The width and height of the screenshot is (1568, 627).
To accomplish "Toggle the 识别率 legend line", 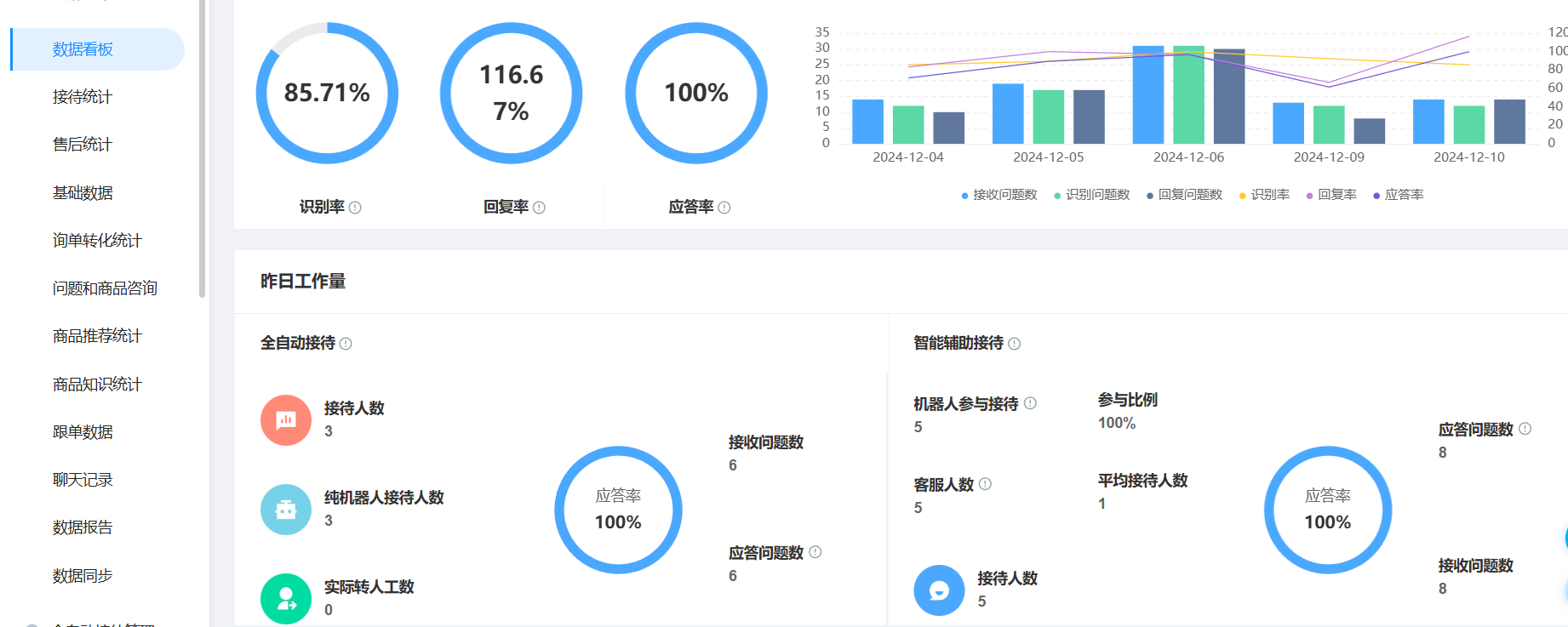I will coord(1264,195).
